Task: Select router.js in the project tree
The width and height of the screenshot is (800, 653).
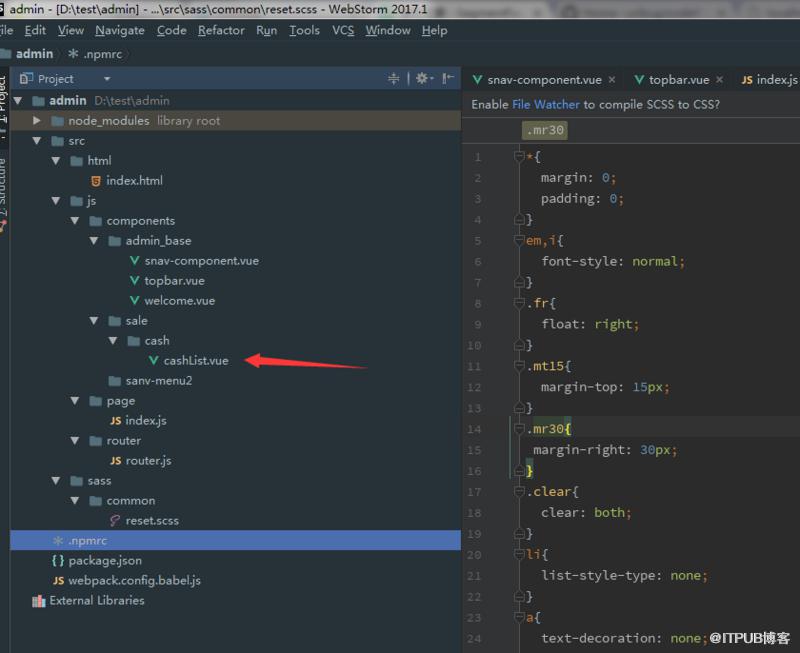Action: coord(148,461)
